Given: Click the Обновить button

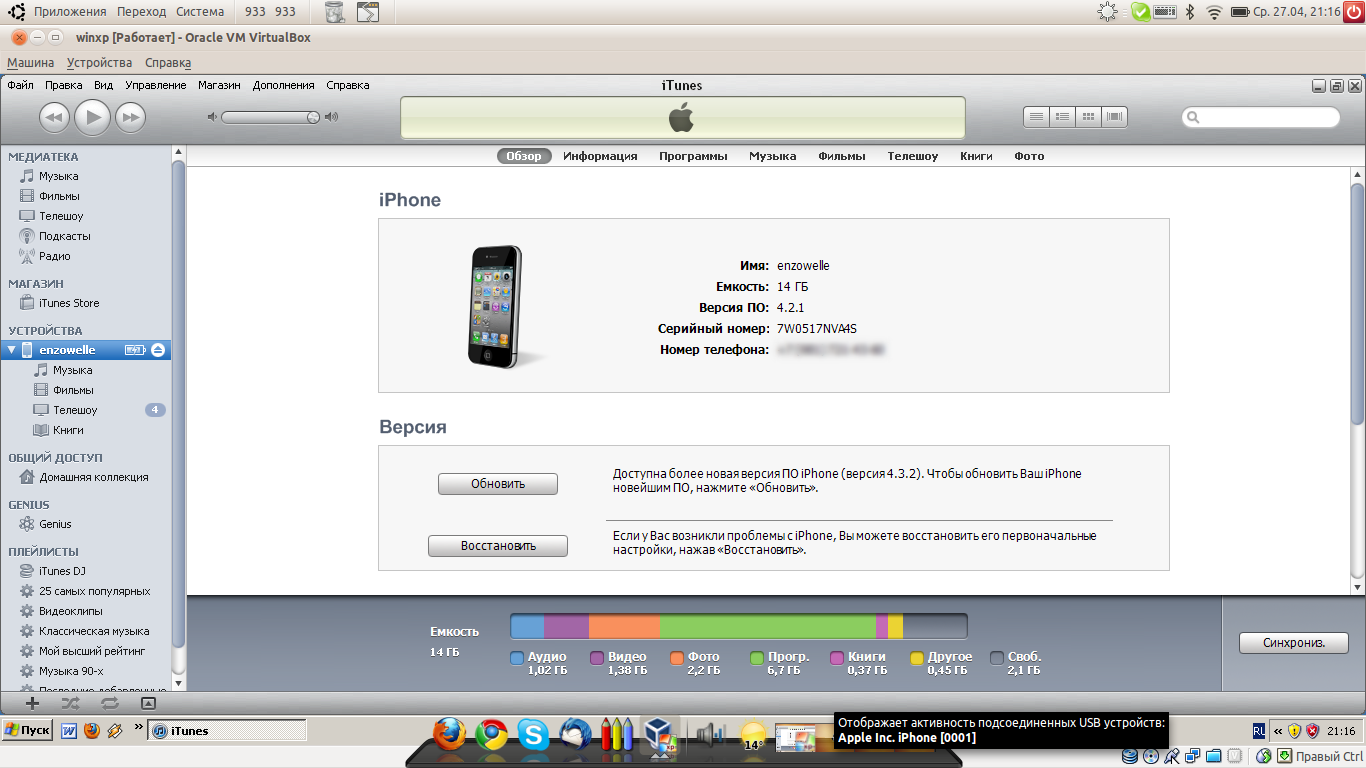Looking at the screenshot, I should (x=498, y=484).
